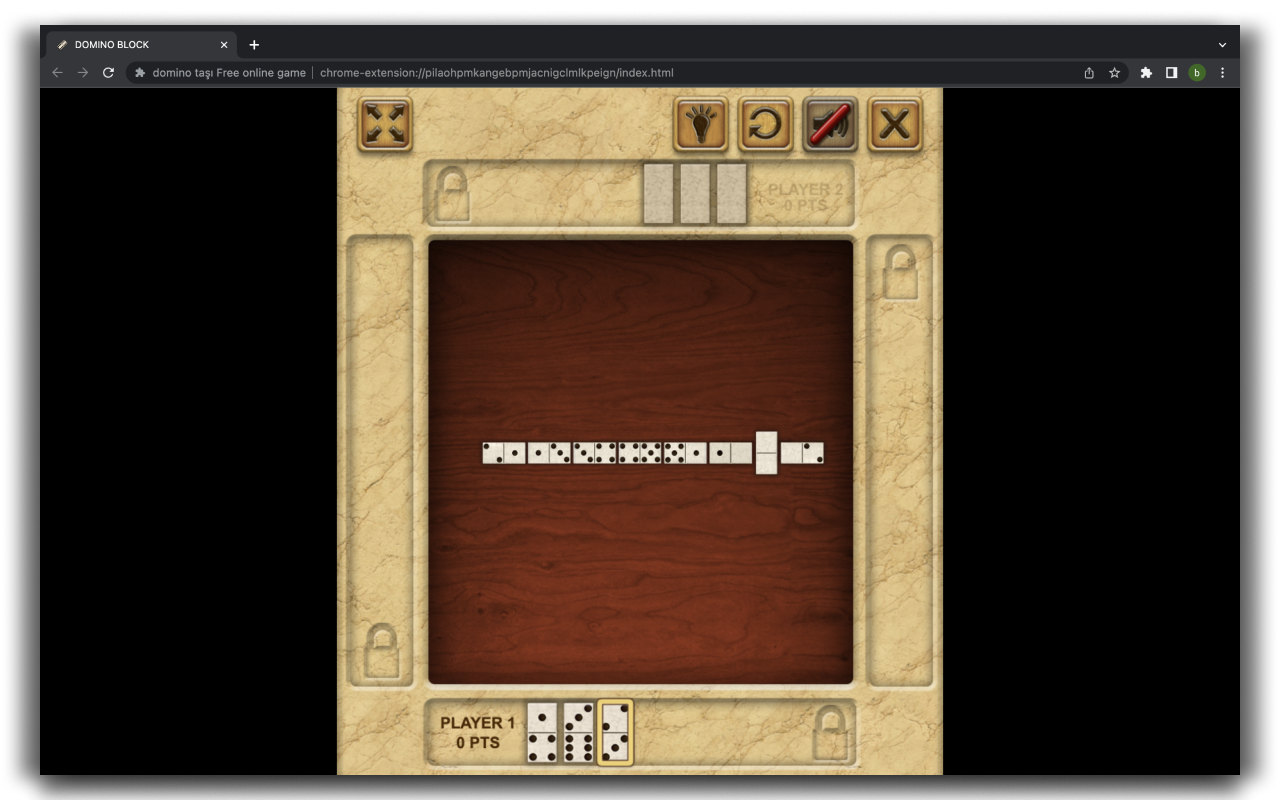Reload the page
This screenshot has height=800, width=1280.
coord(108,73)
